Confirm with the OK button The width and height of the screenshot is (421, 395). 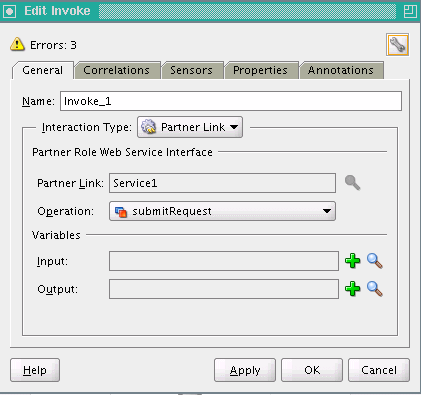tap(312, 370)
